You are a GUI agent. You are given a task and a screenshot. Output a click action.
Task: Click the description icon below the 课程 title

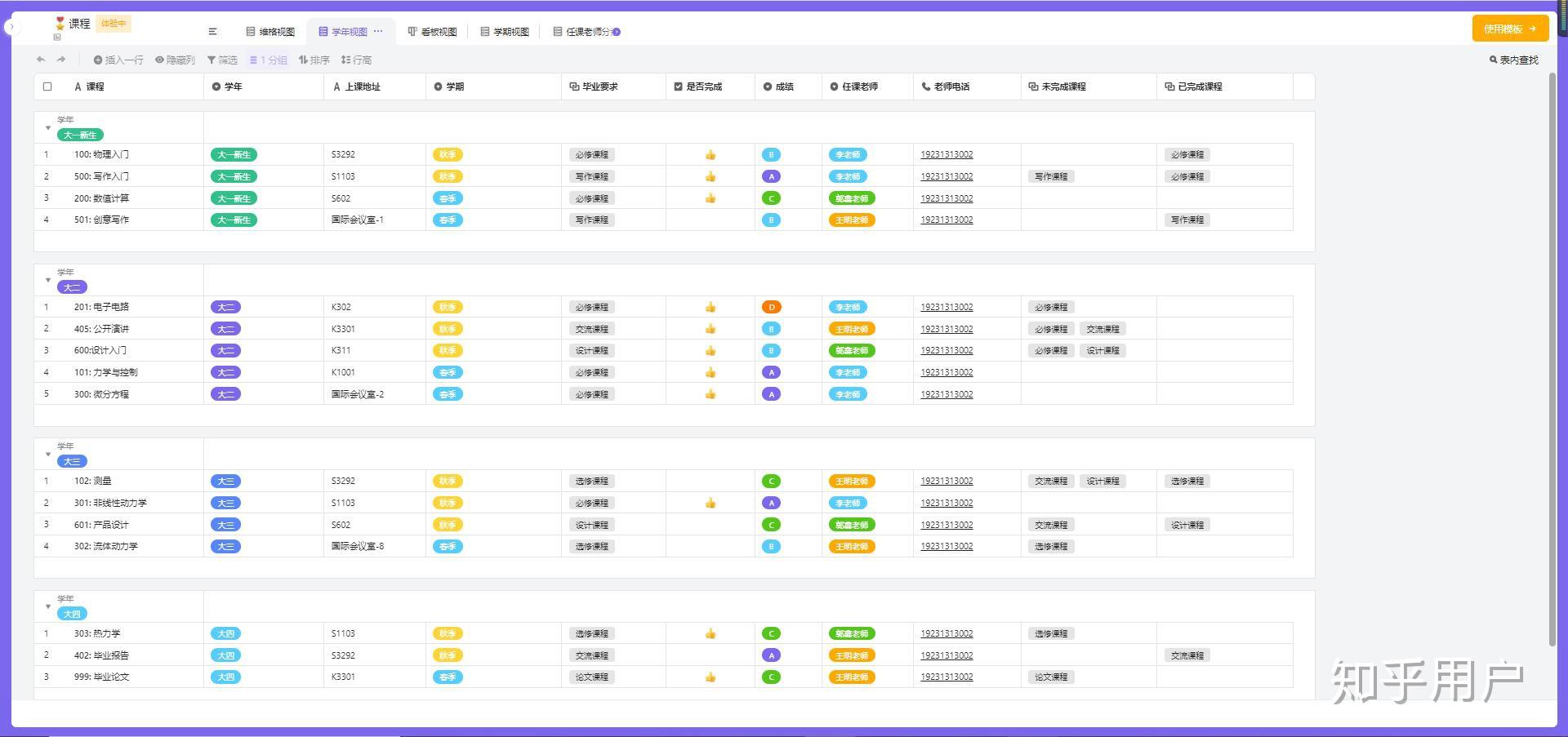point(57,37)
